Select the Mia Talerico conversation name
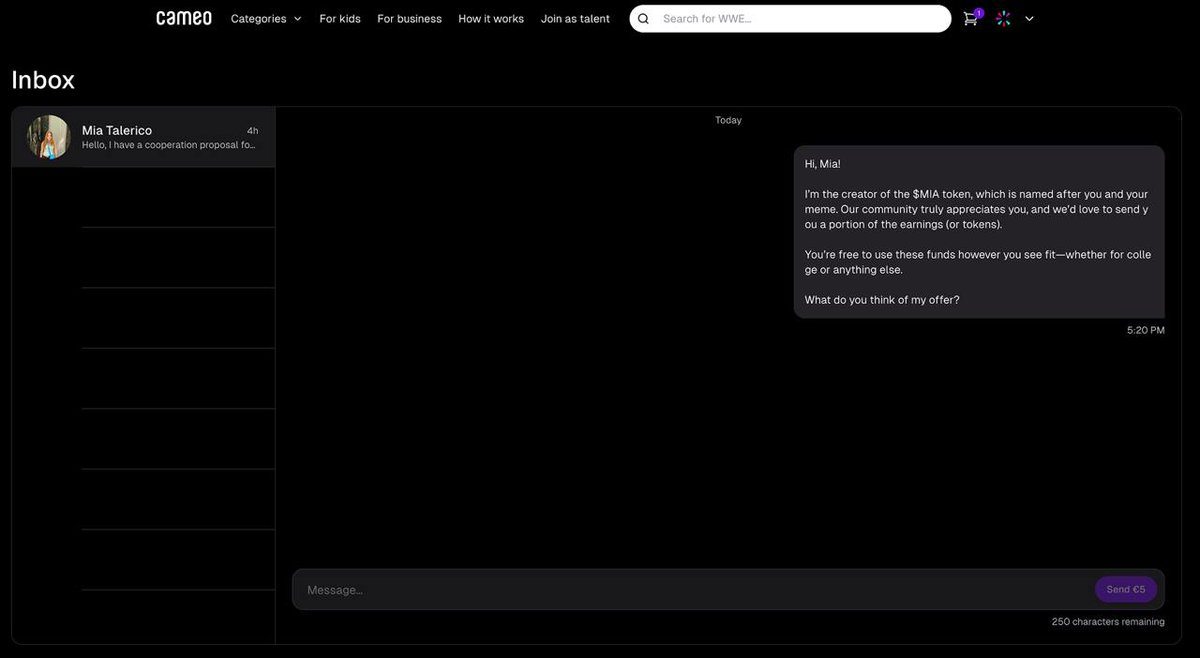 click(117, 130)
